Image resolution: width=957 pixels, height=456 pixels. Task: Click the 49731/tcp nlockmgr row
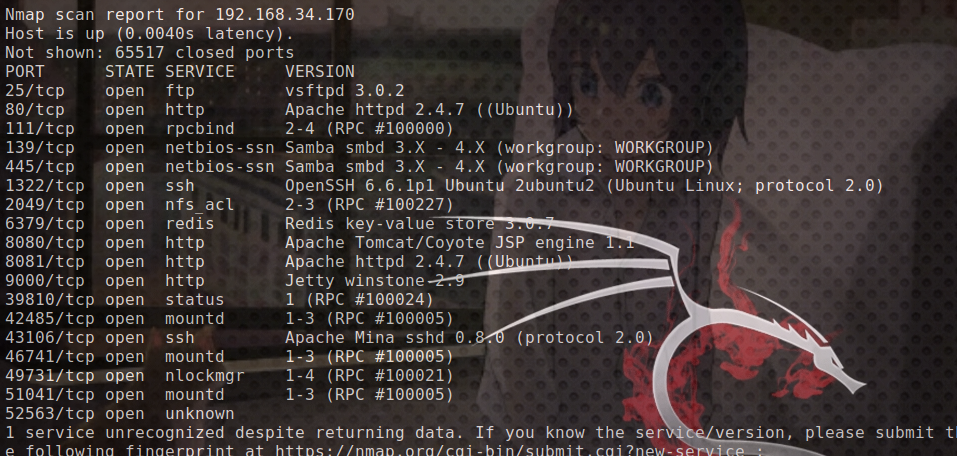coord(229,375)
